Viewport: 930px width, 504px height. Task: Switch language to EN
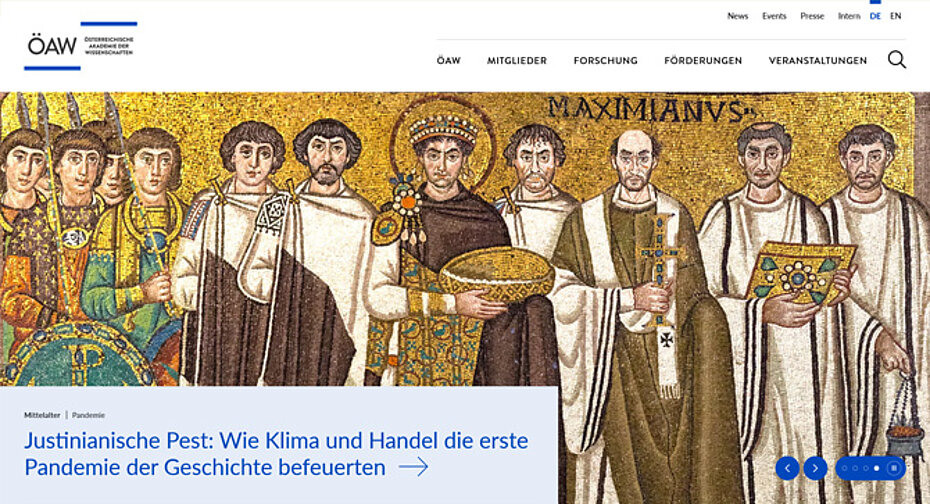coord(896,16)
